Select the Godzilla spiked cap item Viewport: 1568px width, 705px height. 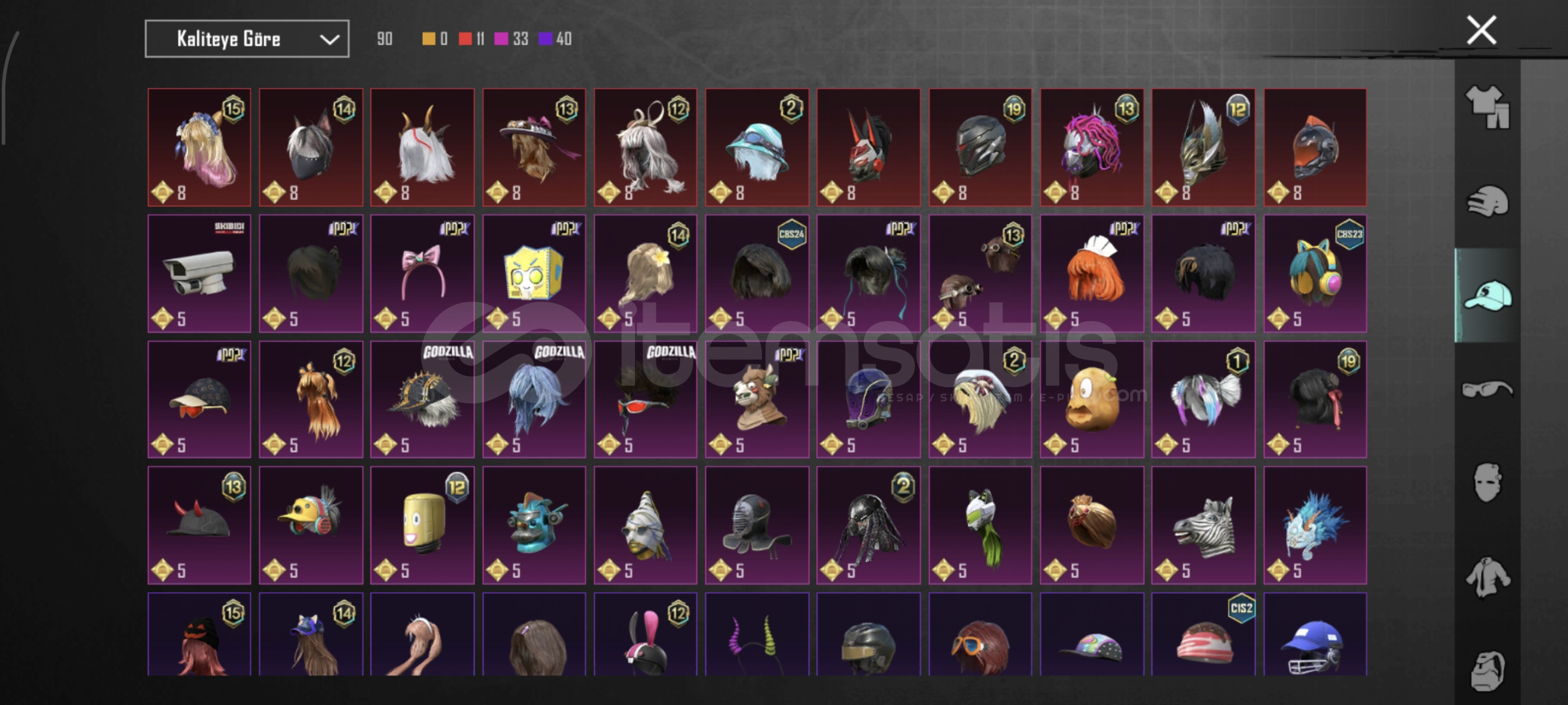pyautogui.click(x=422, y=399)
